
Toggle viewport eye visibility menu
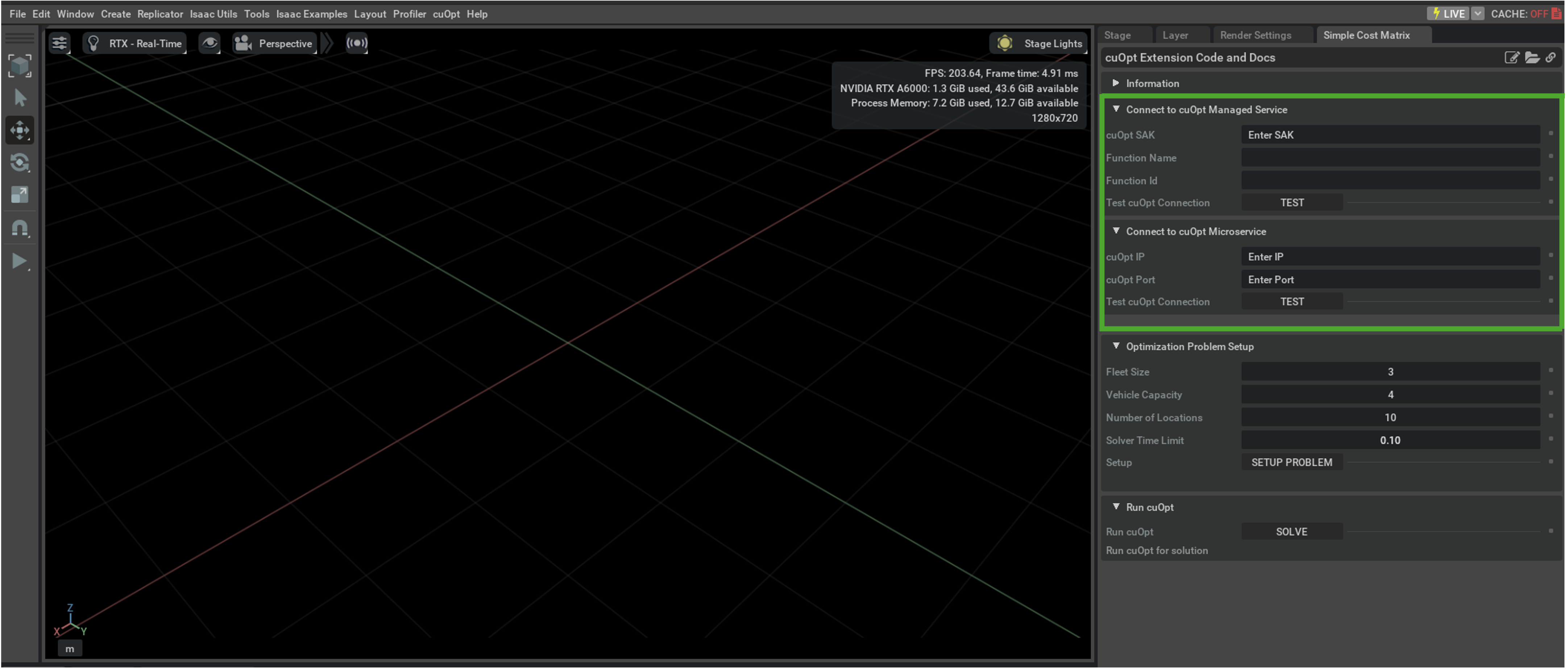point(210,43)
